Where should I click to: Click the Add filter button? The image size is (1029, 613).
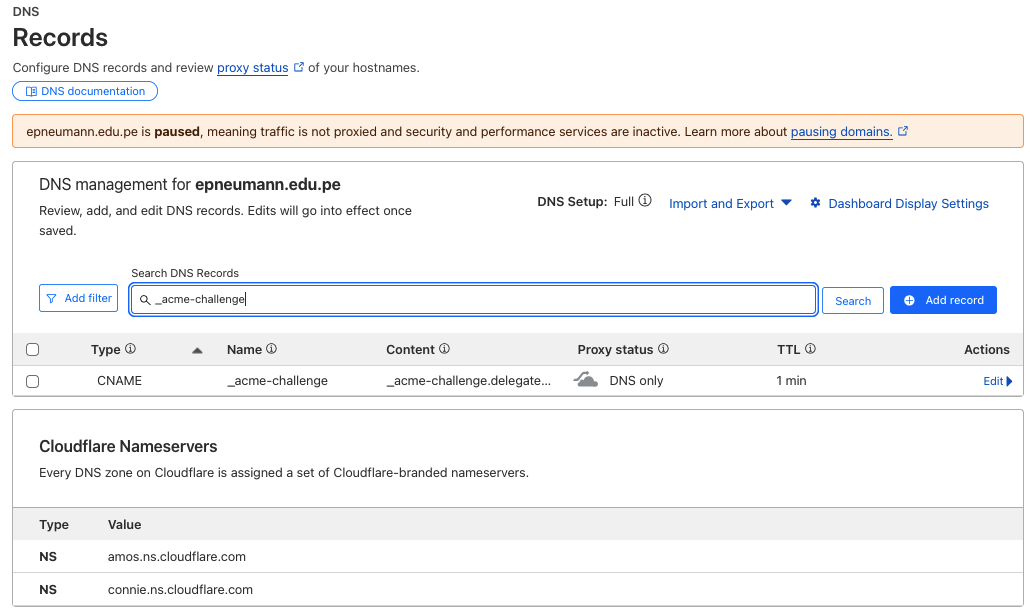pyautogui.click(x=79, y=298)
